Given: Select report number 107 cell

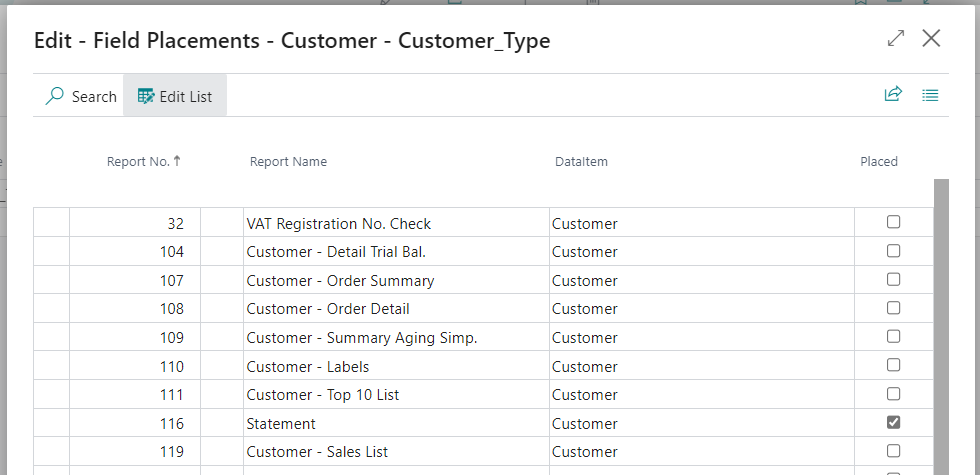Looking at the screenshot, I should 135,281.
